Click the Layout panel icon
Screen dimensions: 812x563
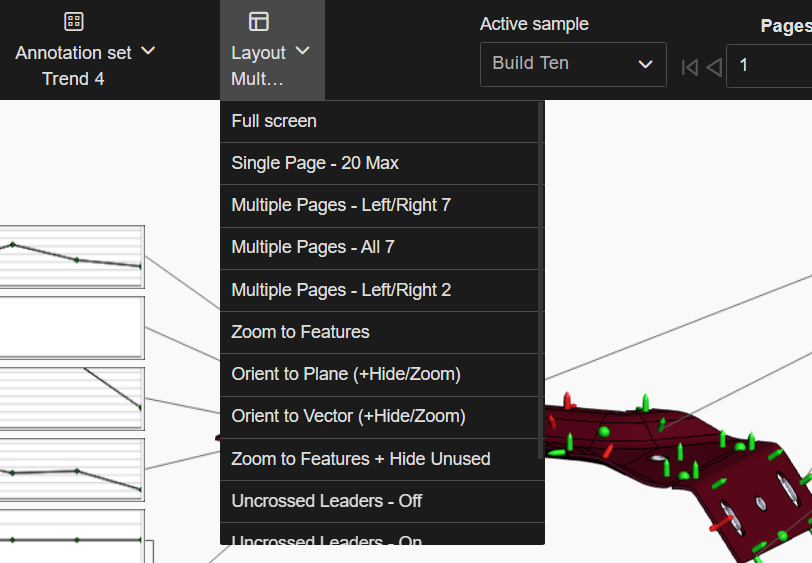[259, 22]
